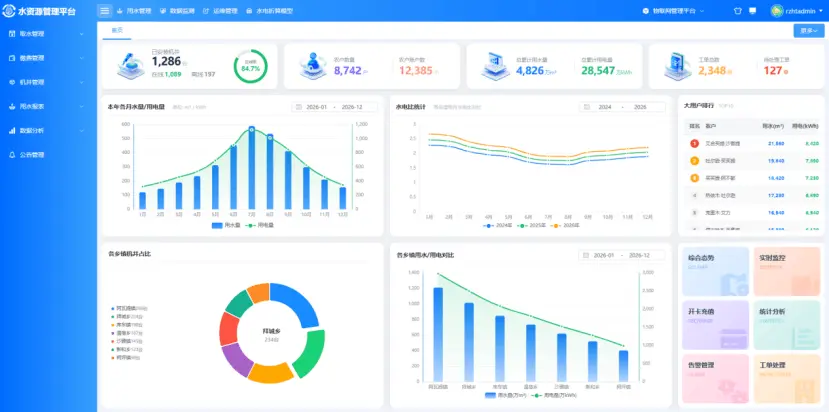Open the 工单处理 shortcut card
This screenshot has width=830, height=412.
click(787, 379)
